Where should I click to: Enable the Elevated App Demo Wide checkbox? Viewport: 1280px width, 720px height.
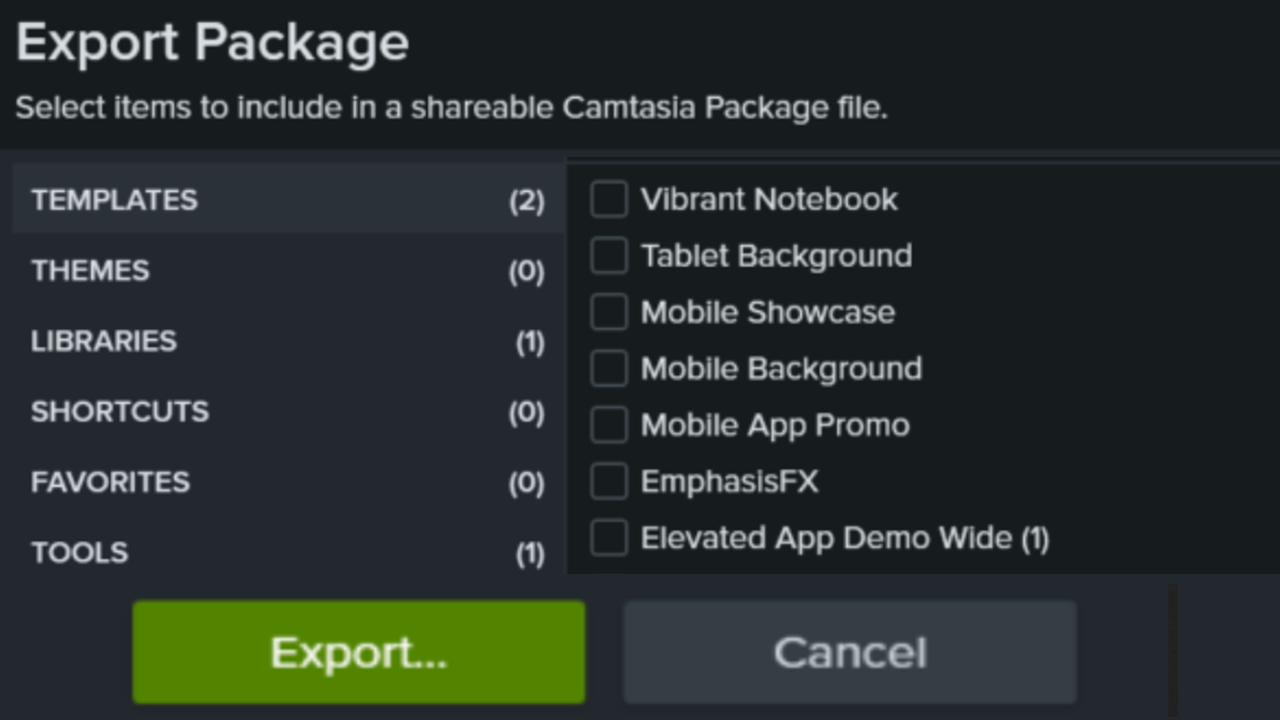(609, 537)
